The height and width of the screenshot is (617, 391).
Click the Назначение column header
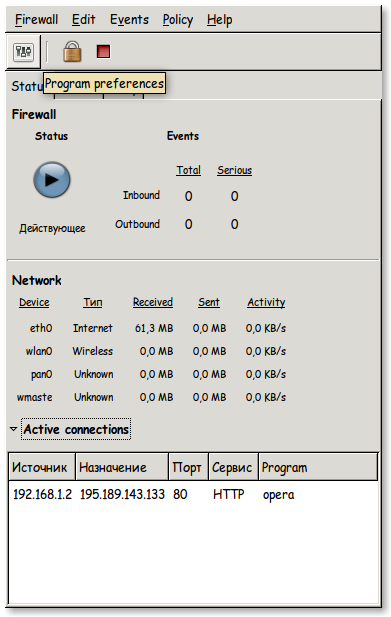[x=122, y=467]
